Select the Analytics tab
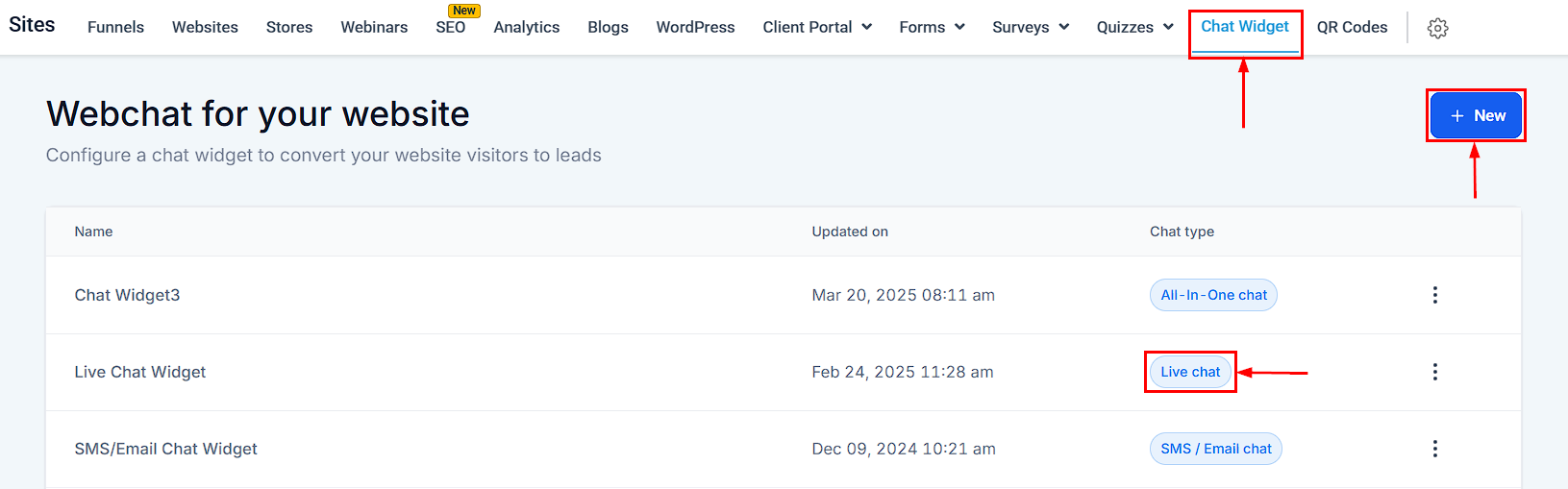The width and height of the screenshot is (1568, 489). (526, 27)
